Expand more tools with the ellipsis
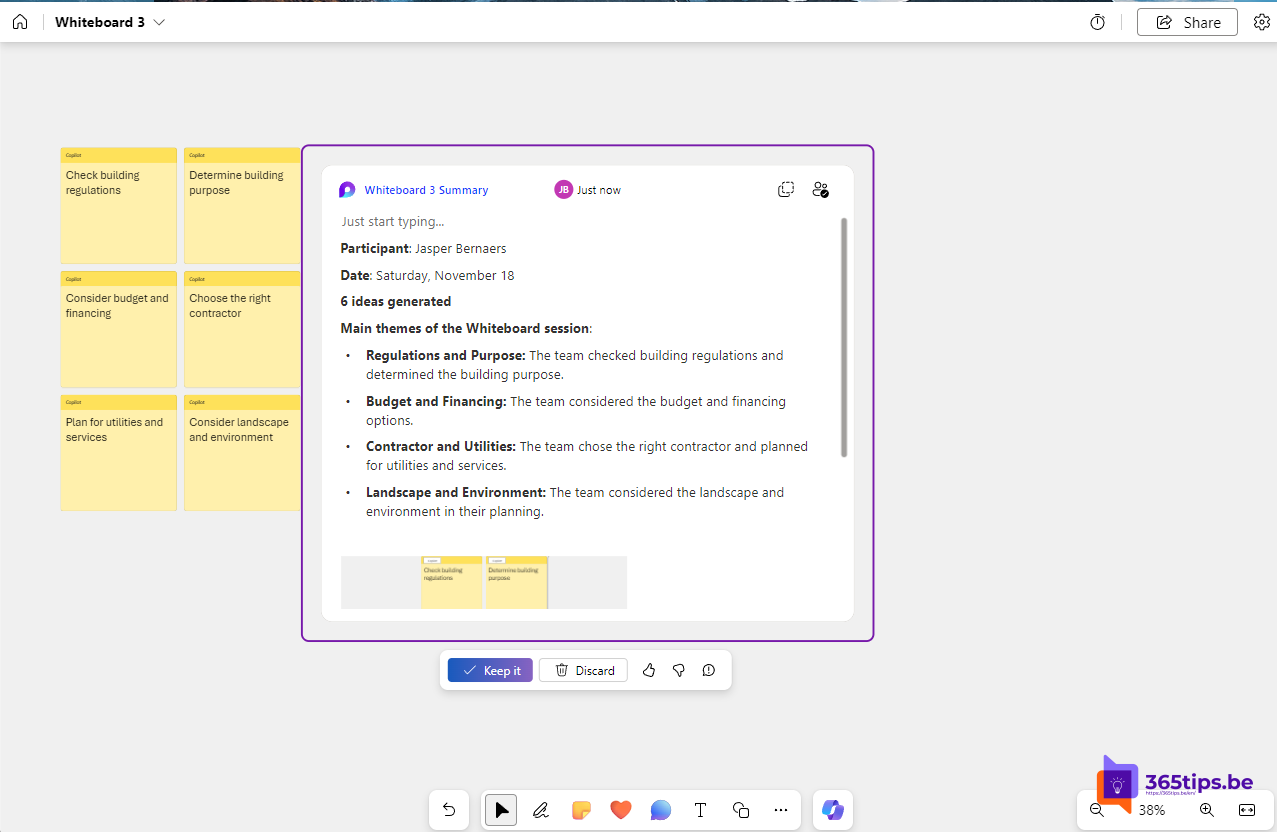 (x=781, y=810)
